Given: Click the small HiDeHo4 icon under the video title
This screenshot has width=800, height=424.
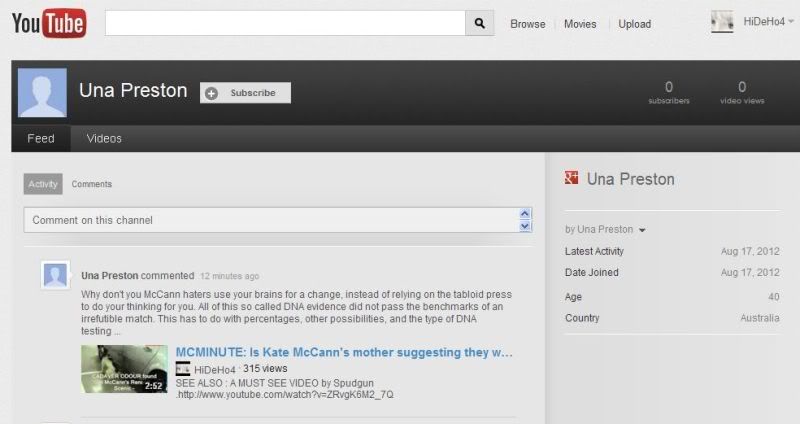Looking at the screenshot, I should point(183,368).
